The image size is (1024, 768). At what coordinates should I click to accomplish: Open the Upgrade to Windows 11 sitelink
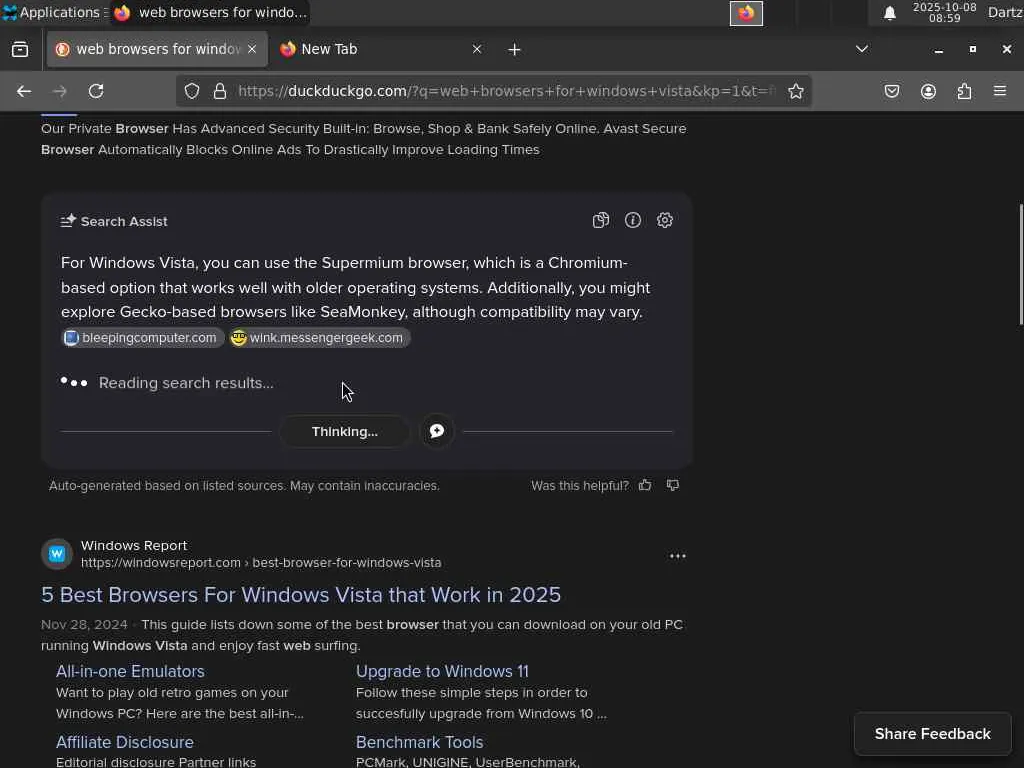pyautogui.click(x=442, y=671)
